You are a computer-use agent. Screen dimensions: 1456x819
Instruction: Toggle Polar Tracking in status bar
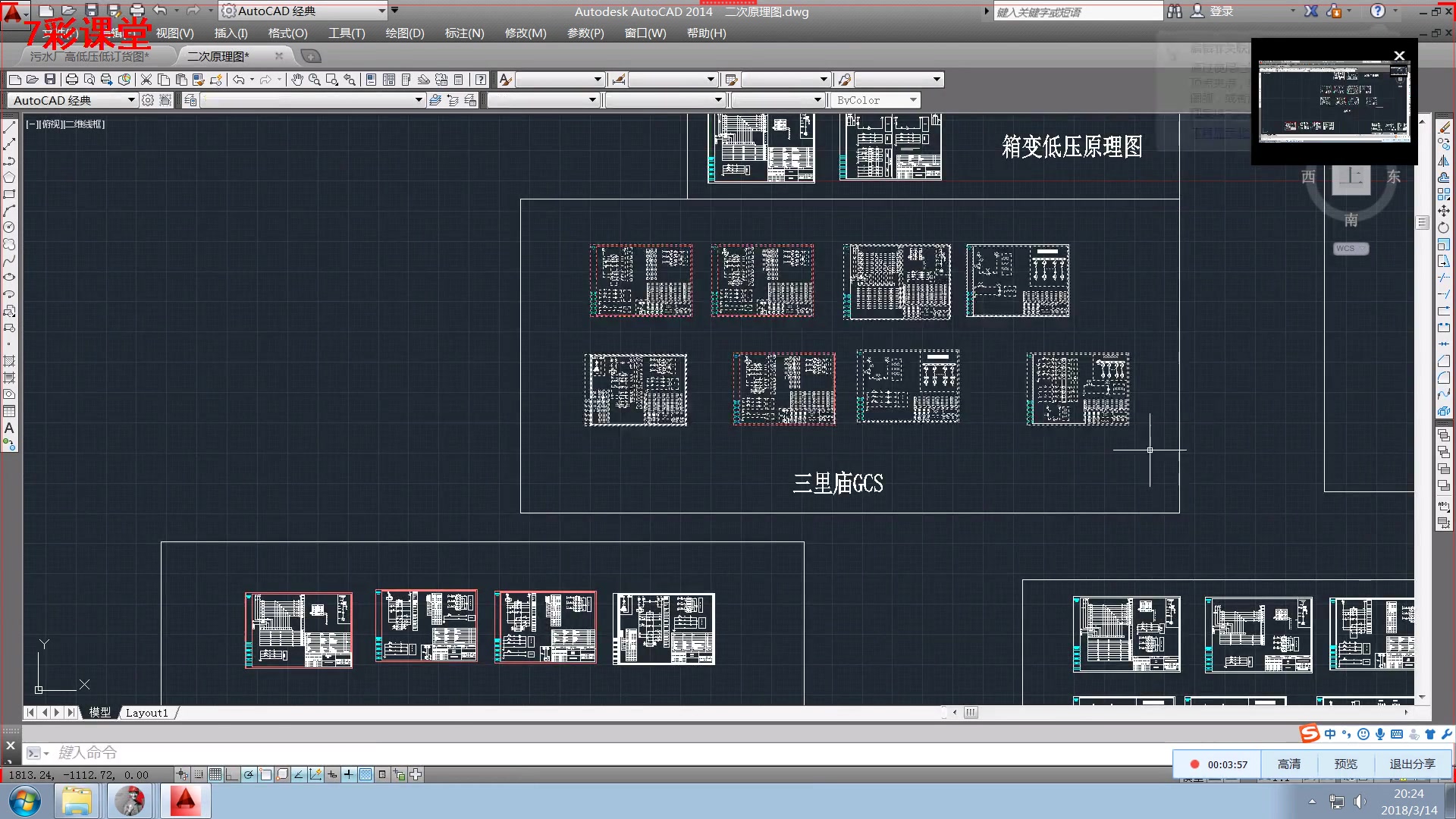(249, 774)
